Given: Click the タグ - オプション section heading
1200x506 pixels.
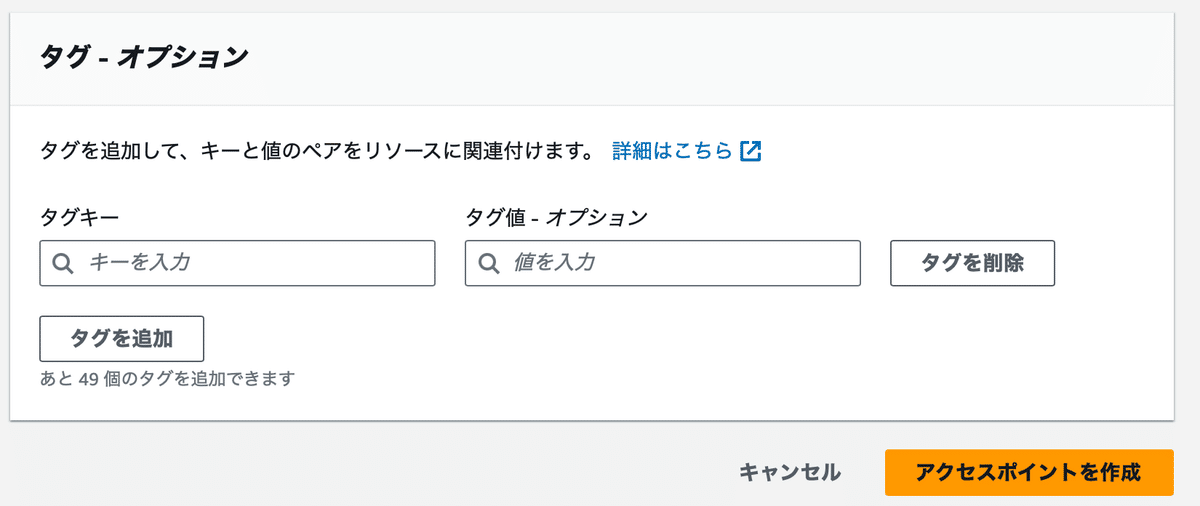Looking at the screenshot, I should (143, 57).
